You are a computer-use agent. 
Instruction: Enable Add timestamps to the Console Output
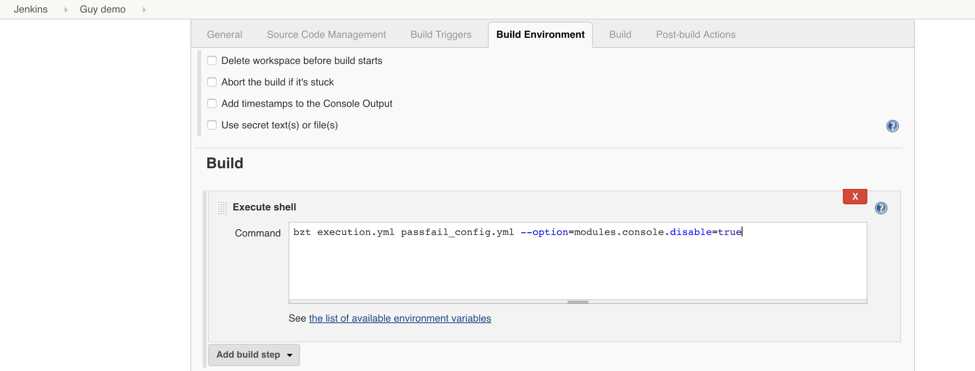click(212, 104)
